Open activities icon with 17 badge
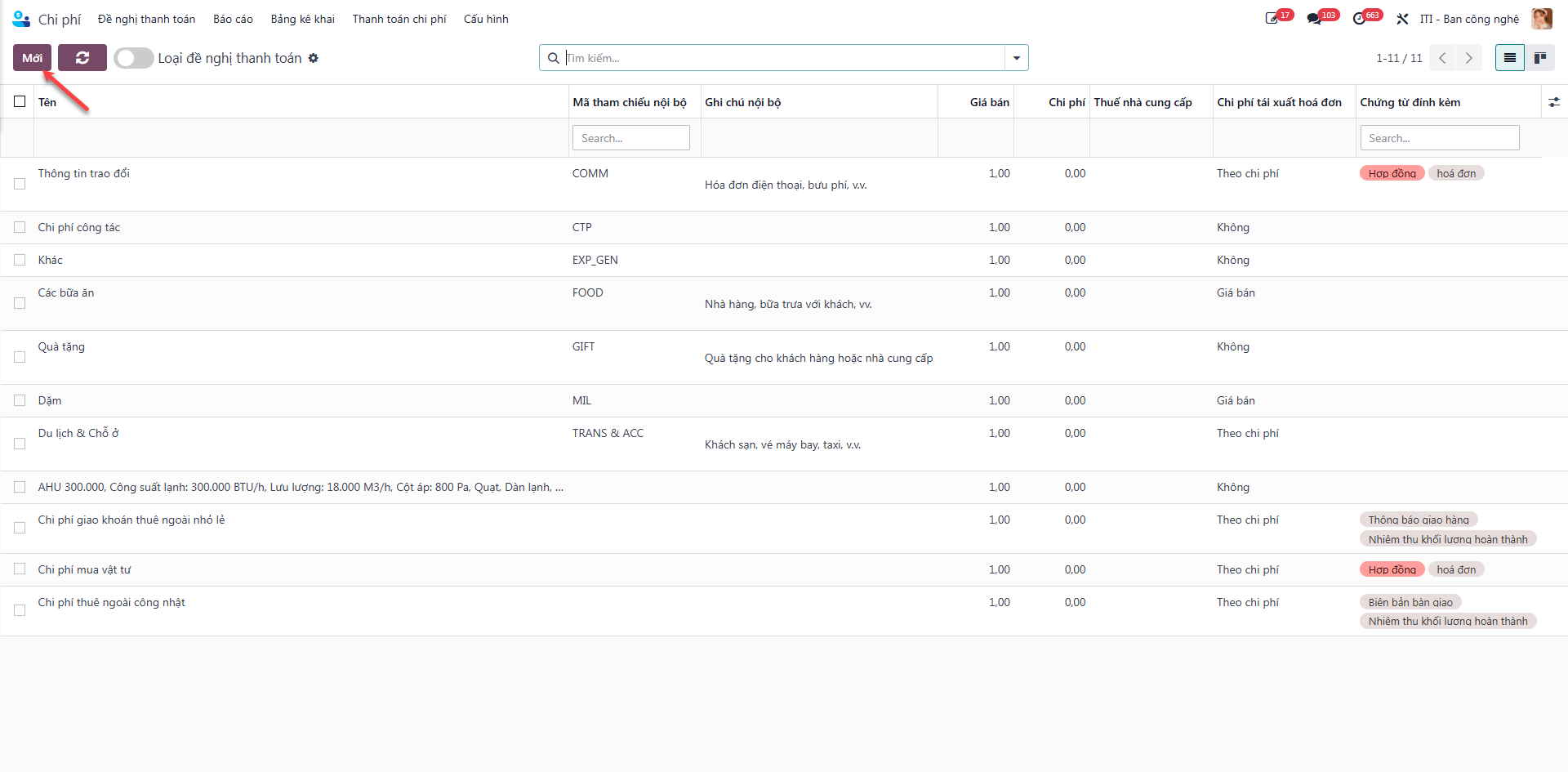 coord(1272,19)
